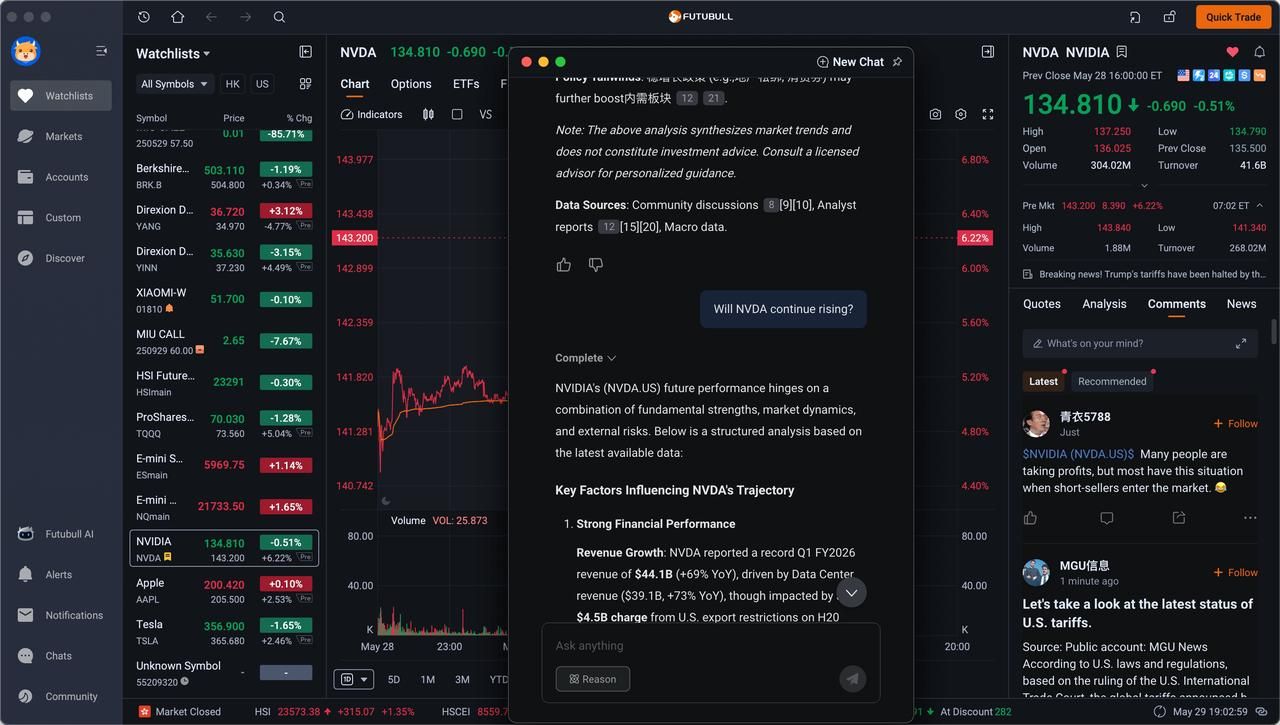Collapse the left sidebar menu icon
The height and width of the screenshot is (725, 1280).
tap(101, 51)
